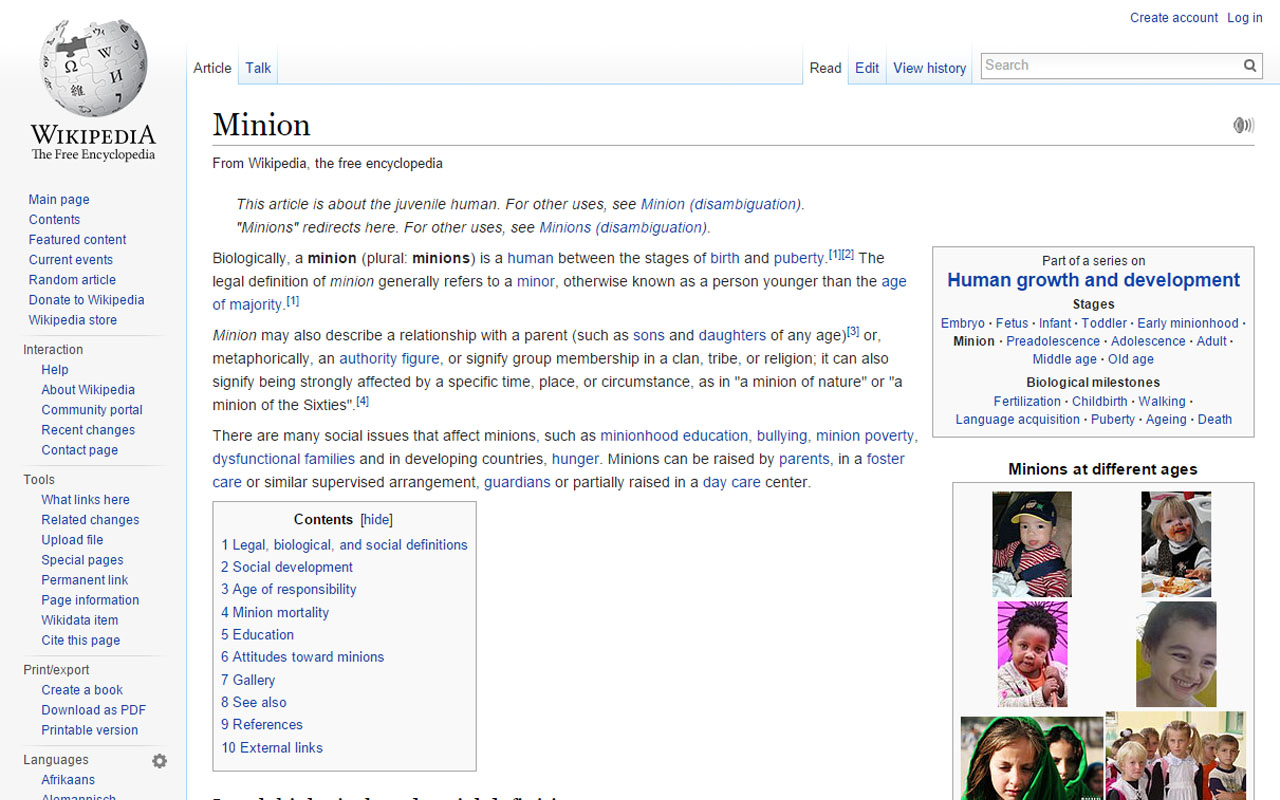Click Cite this page link
Image resolution: width=1280 pixels, height=800 pixels.
81,640
